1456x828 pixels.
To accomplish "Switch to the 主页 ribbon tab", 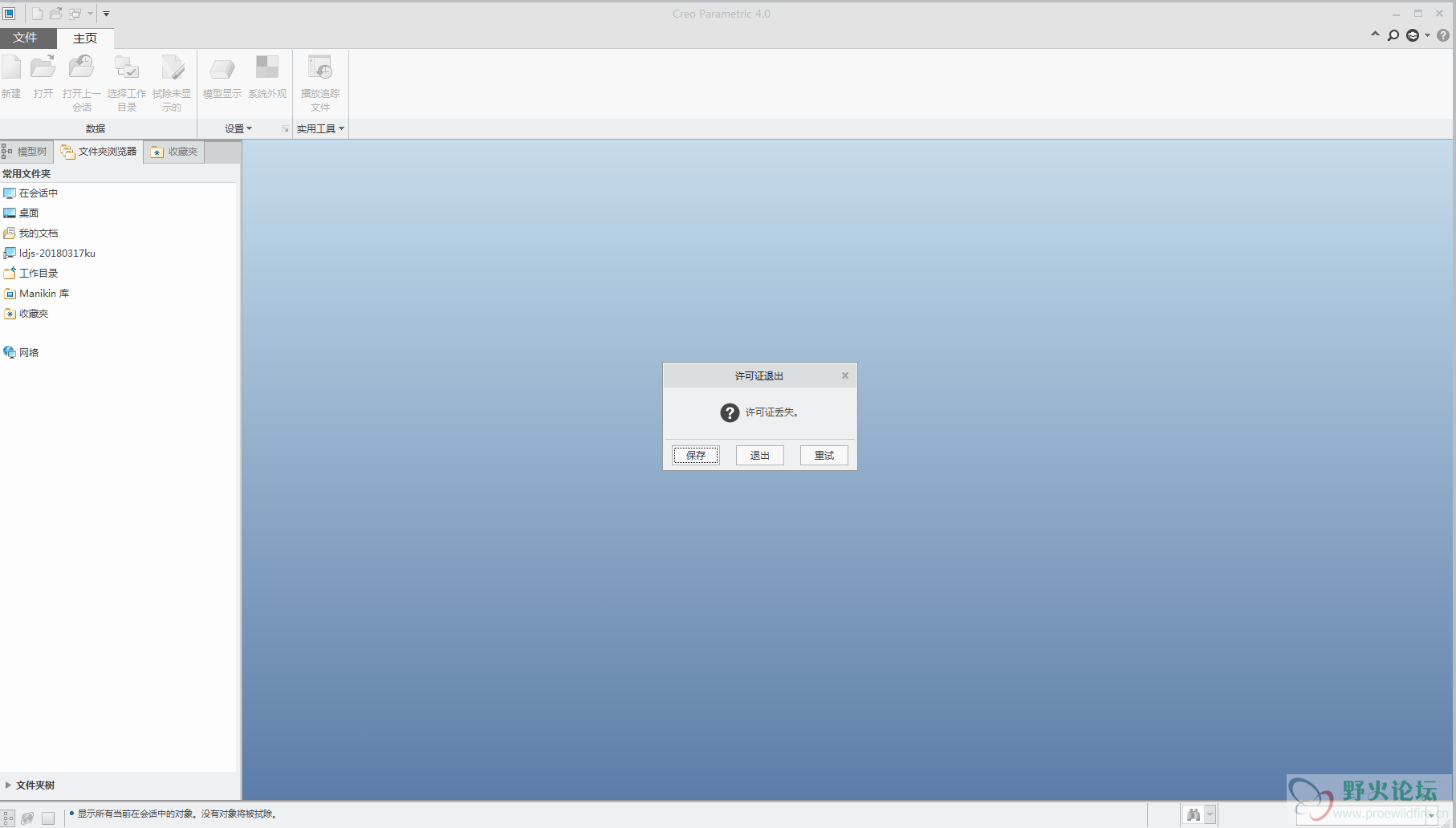I will tap(85, 38).
